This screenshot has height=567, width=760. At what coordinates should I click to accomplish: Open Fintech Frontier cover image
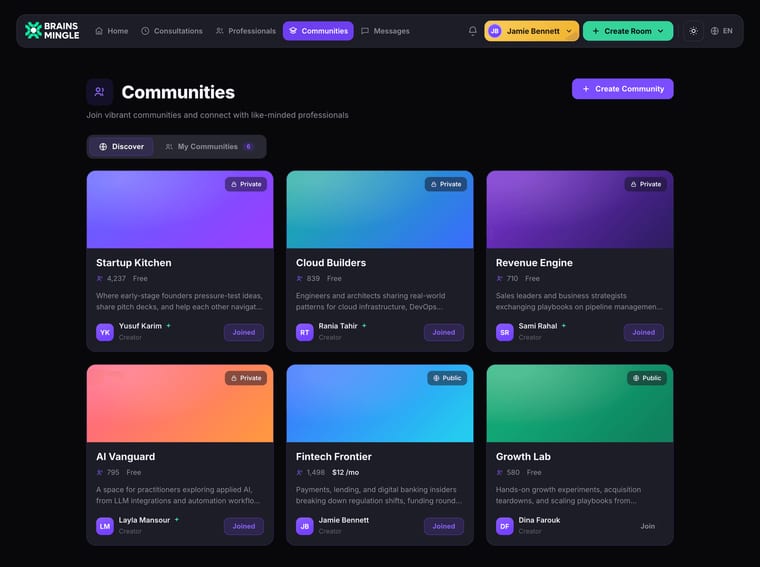[x=380, y=403]
